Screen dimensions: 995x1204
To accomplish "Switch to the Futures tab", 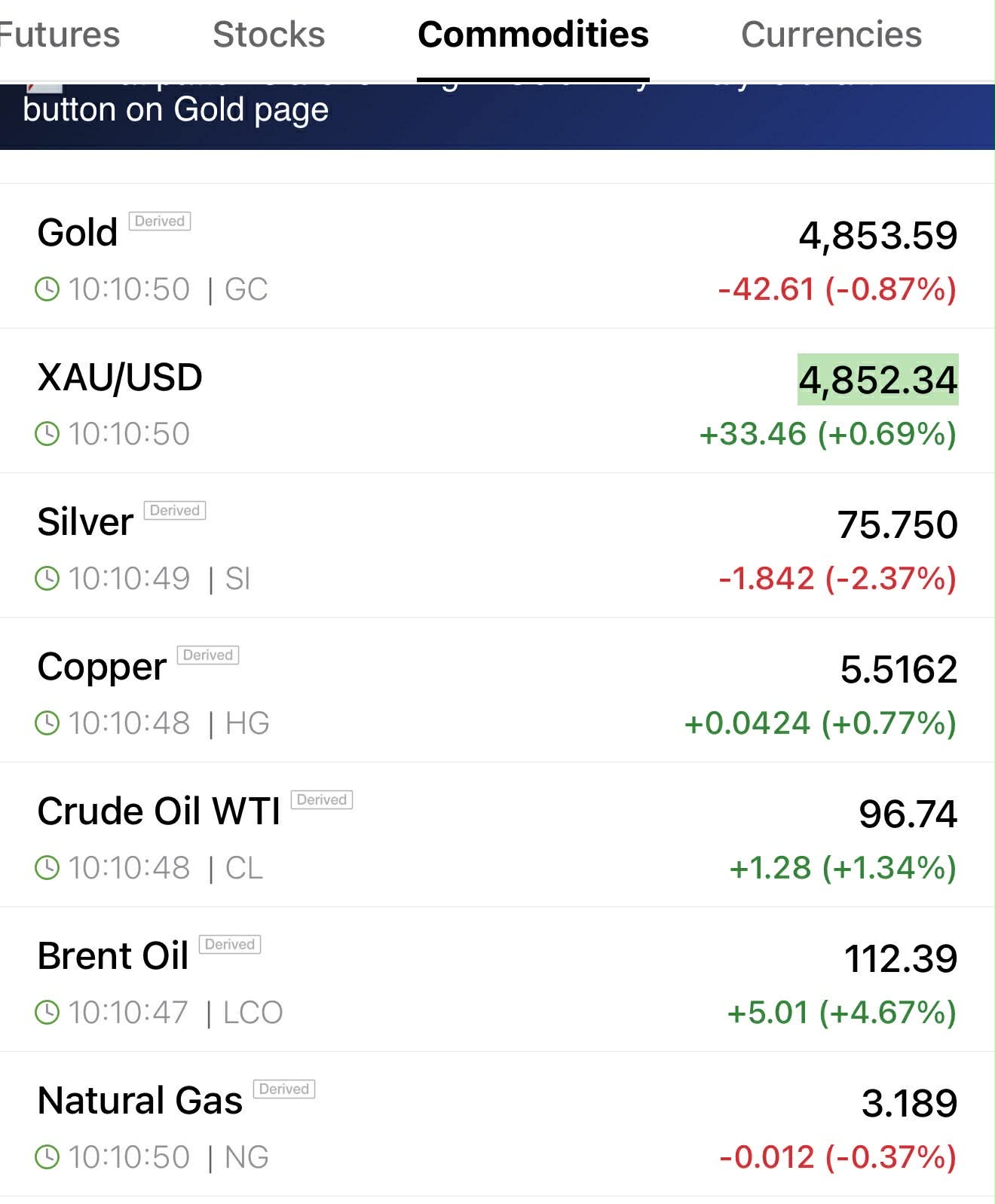I will coord(59,35).
